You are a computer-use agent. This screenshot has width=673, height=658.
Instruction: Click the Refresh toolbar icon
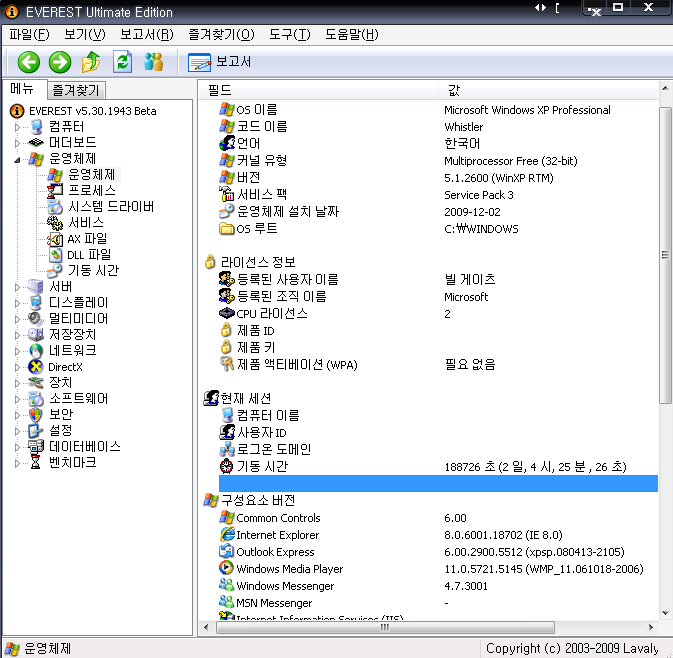pos(122,62)
